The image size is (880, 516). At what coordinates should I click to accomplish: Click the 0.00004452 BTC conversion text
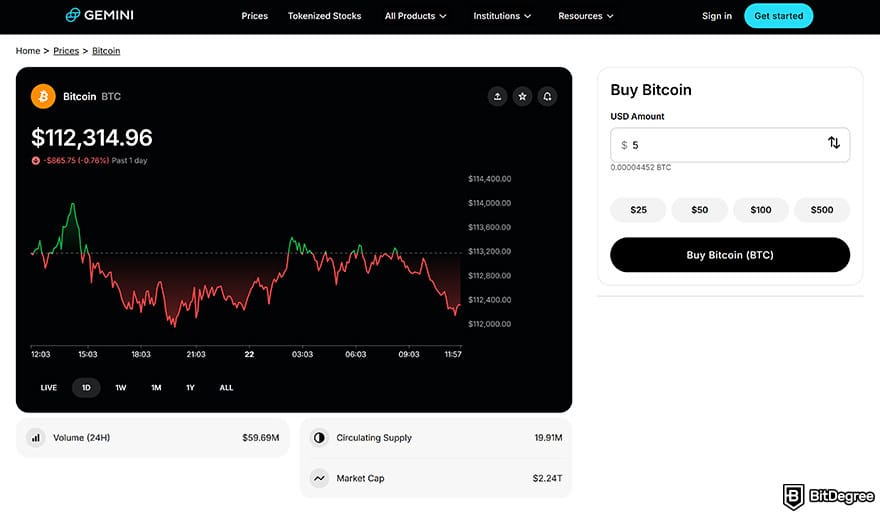640,167
